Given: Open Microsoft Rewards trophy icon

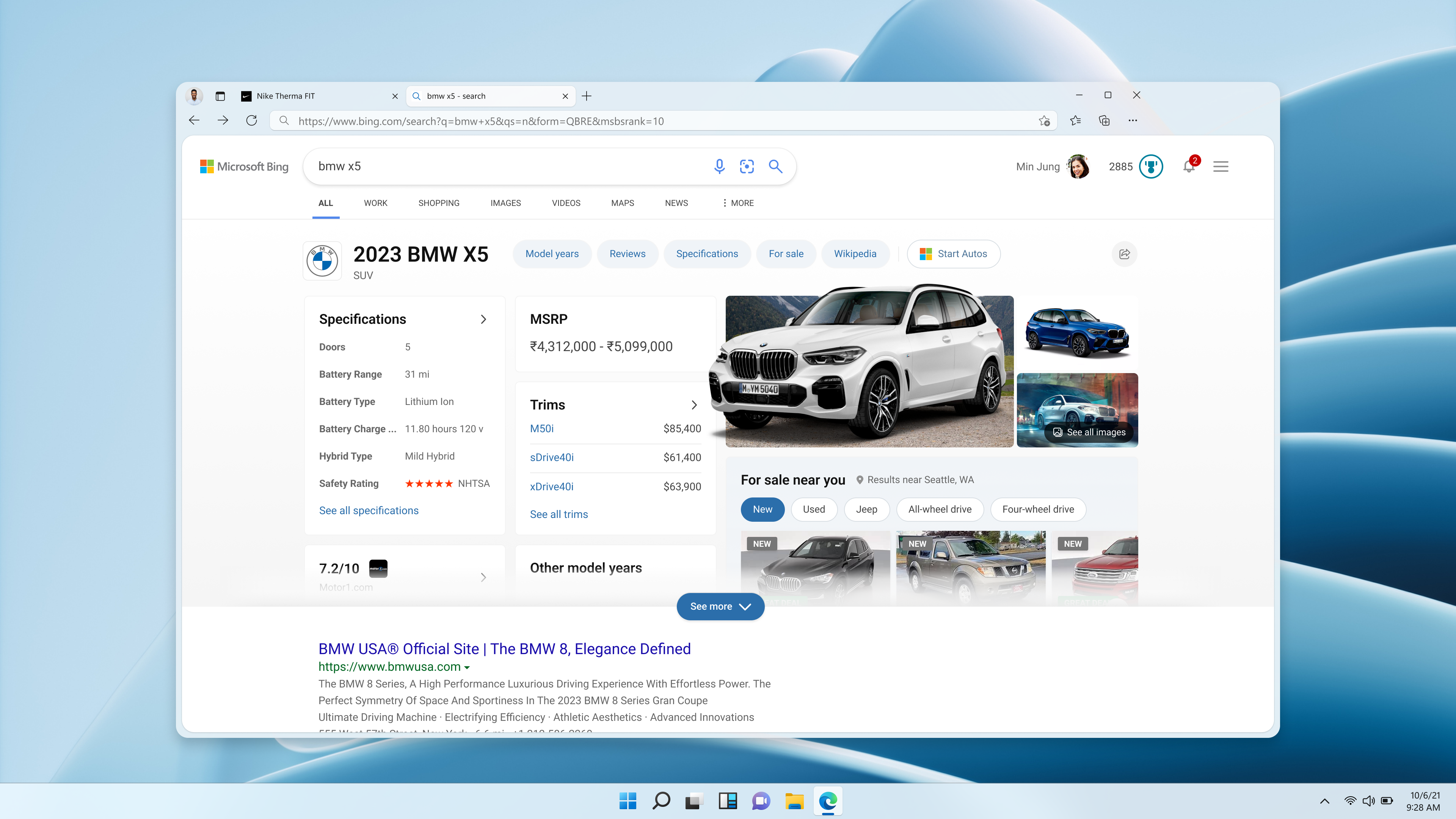Looking at the screenshot, I should point(1151,166).
